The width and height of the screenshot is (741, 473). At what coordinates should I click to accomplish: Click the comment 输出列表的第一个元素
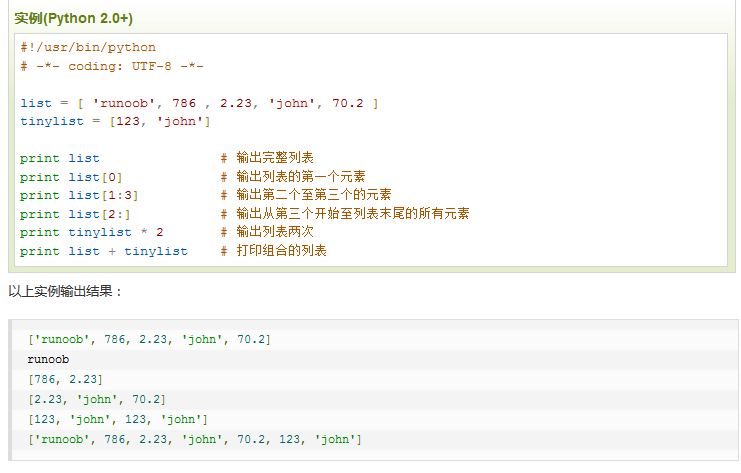[298, 177]
